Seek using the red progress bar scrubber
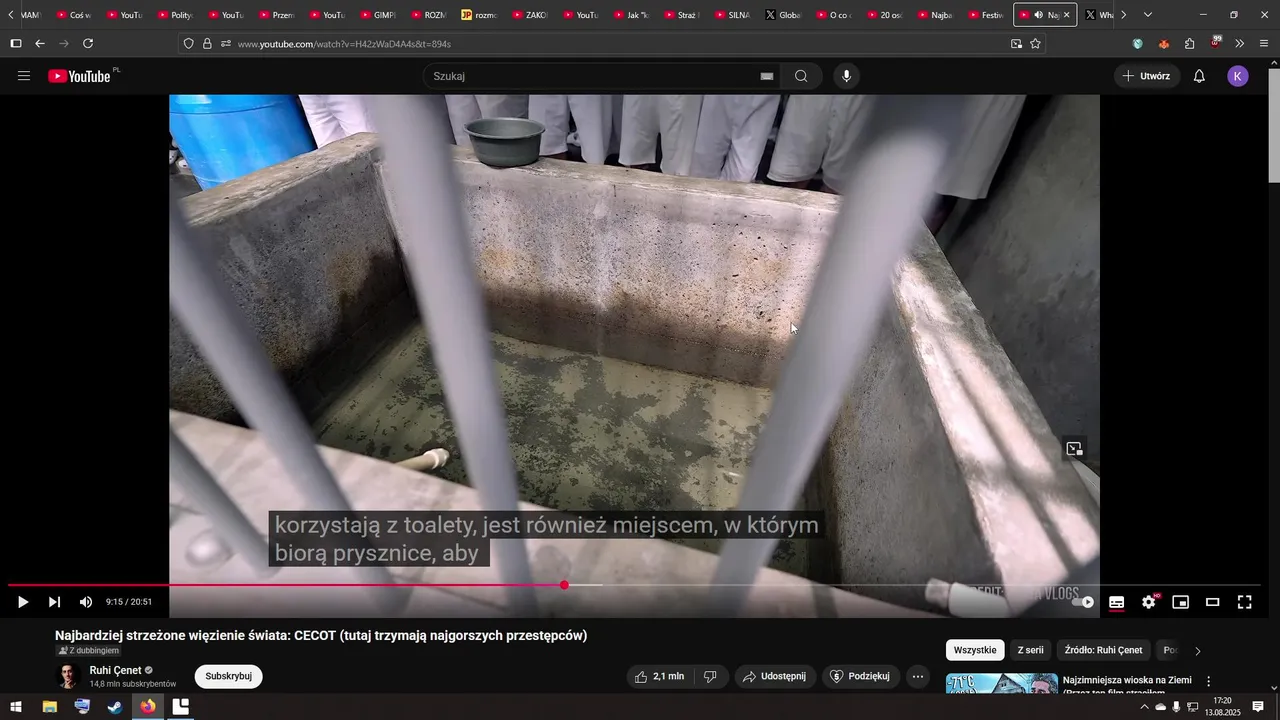This screenshot has height=720, width=1280. click(564, 585)
